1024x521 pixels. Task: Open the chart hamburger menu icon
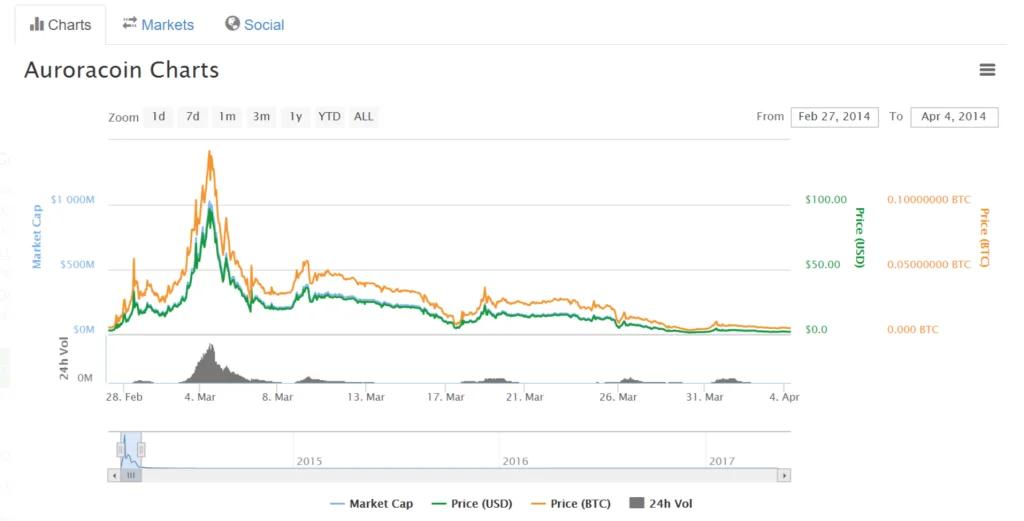click(x=987, y=70)
